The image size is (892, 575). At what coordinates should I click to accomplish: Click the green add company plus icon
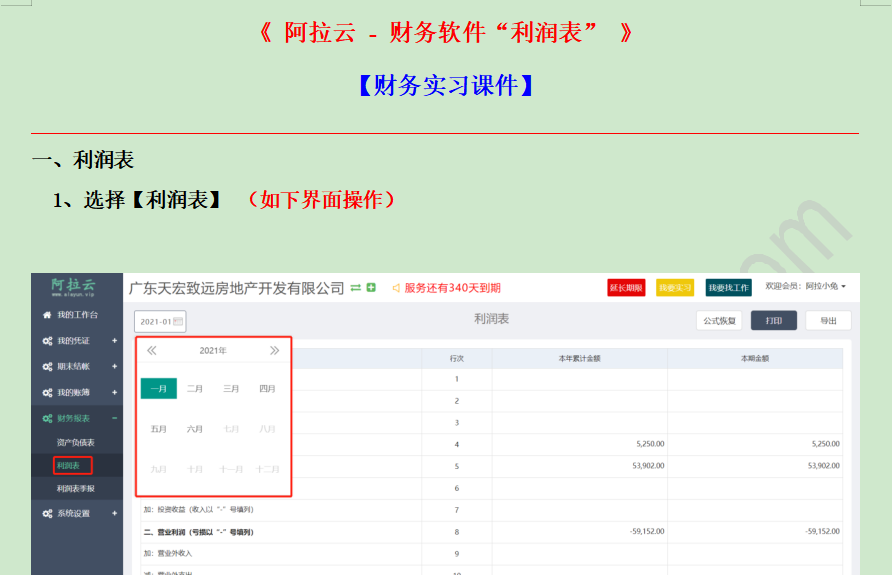pyautogui.click(x=371, y=288)
